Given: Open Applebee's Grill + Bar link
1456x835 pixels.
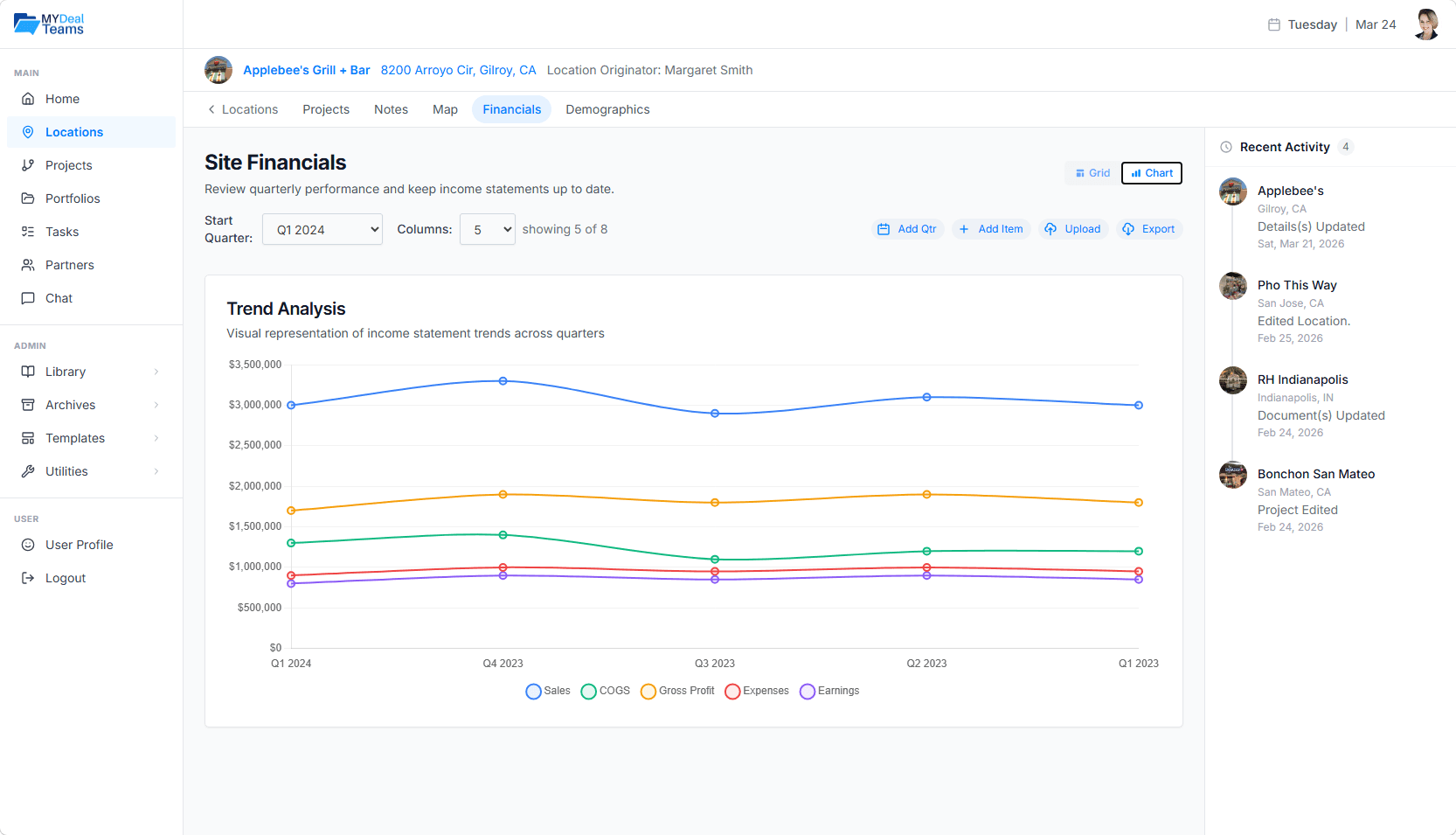Looking at the screenshot, I should click(307, 70).
